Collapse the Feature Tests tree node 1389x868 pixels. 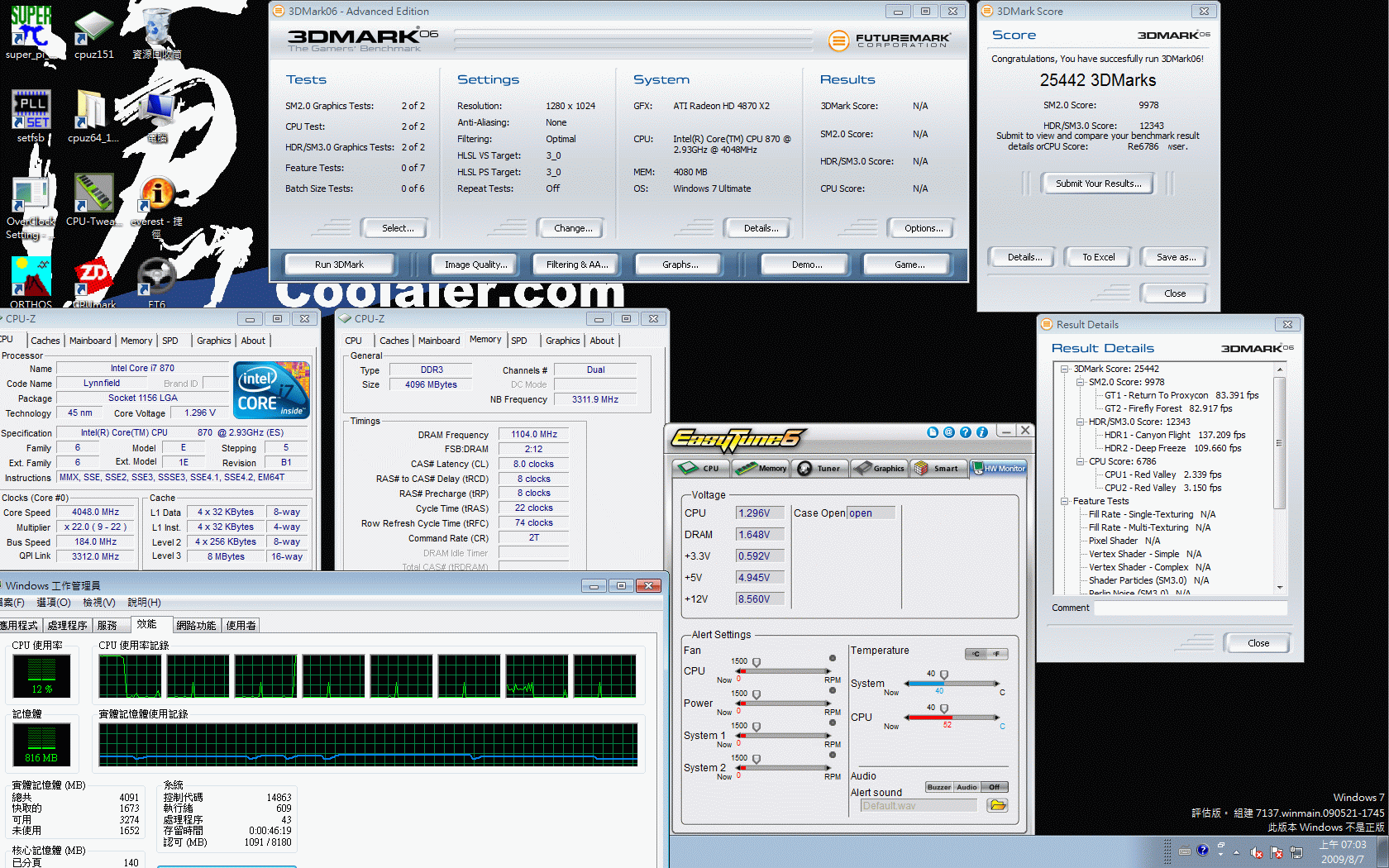(1065, 501)
